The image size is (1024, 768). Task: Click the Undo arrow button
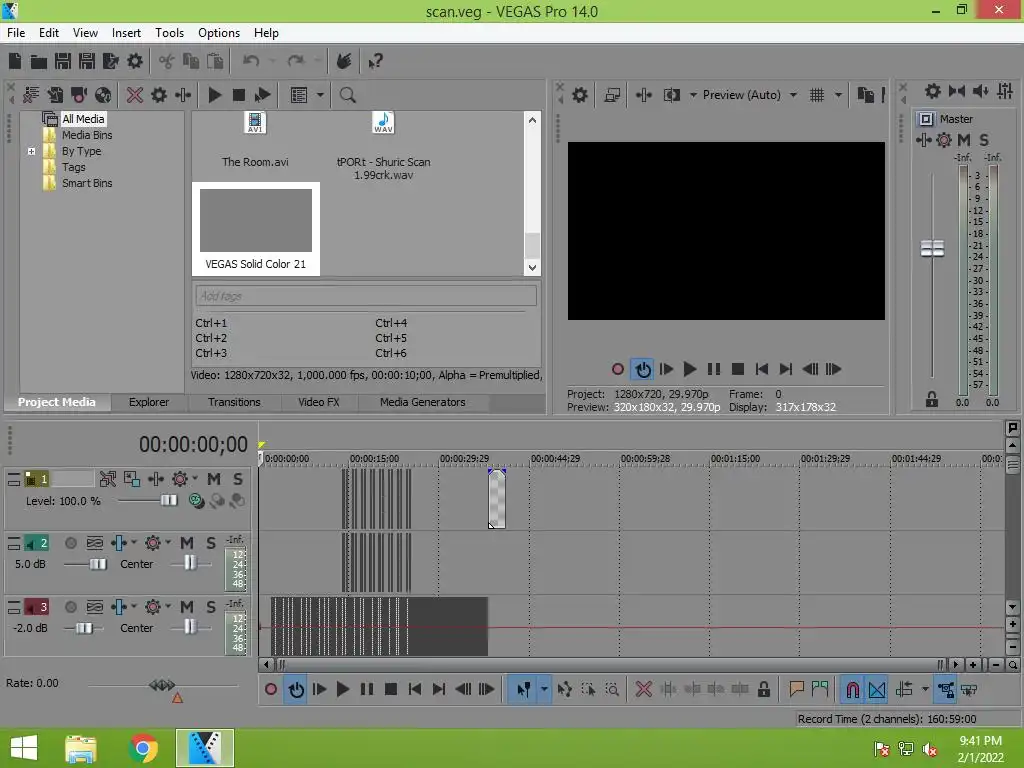(251, 61)
